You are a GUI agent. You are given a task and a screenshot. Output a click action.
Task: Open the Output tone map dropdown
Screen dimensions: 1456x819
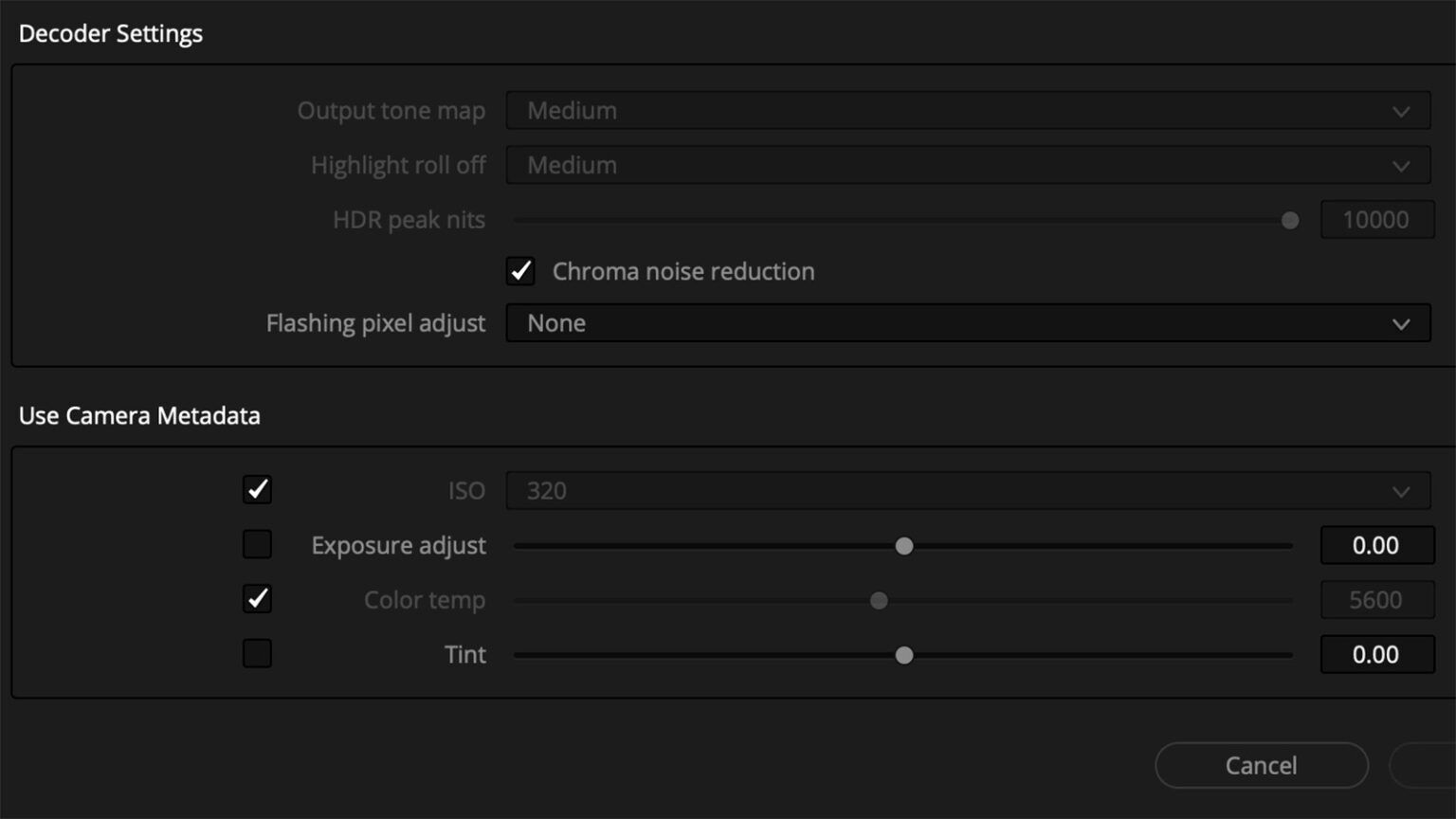pos(969,110)
